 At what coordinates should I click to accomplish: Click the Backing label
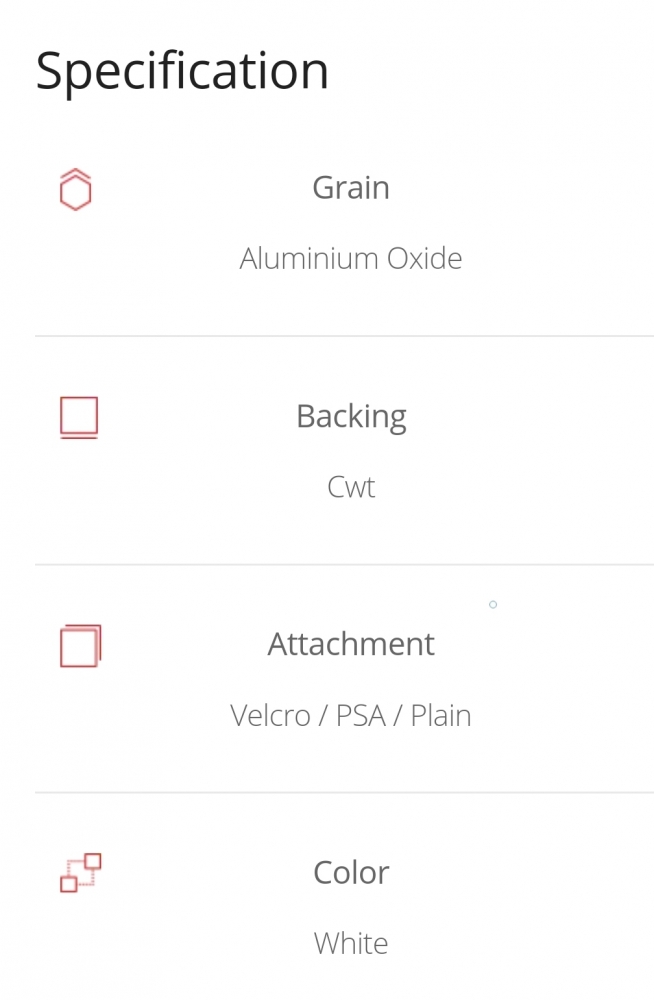[x=351, y=417]
